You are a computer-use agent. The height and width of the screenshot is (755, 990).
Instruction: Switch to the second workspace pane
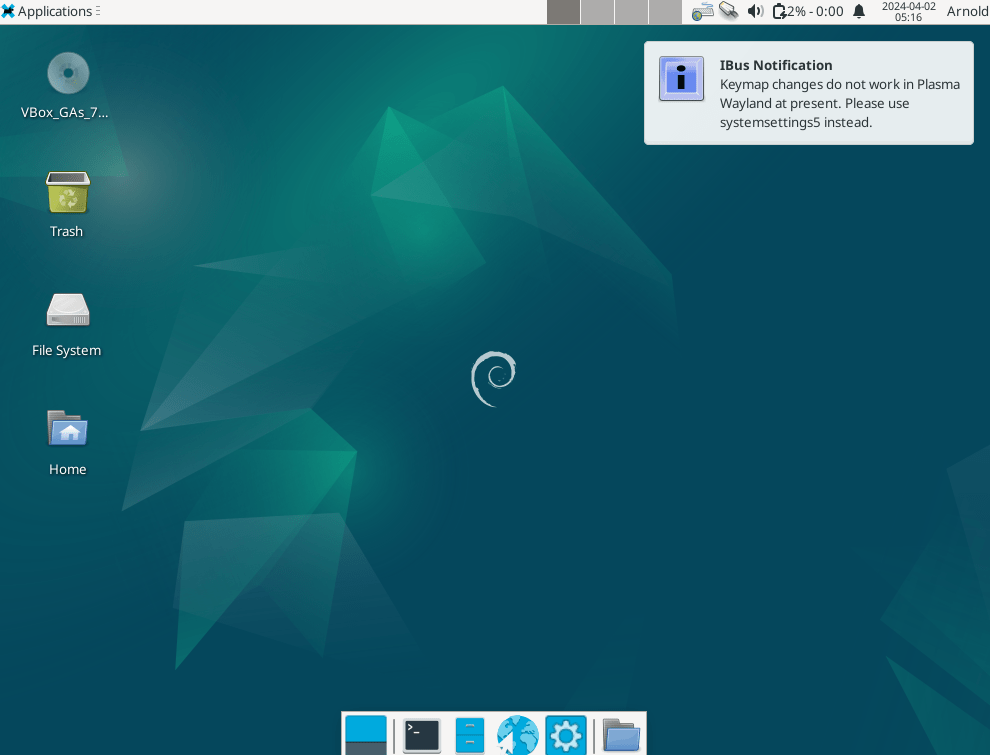[597, 11]
